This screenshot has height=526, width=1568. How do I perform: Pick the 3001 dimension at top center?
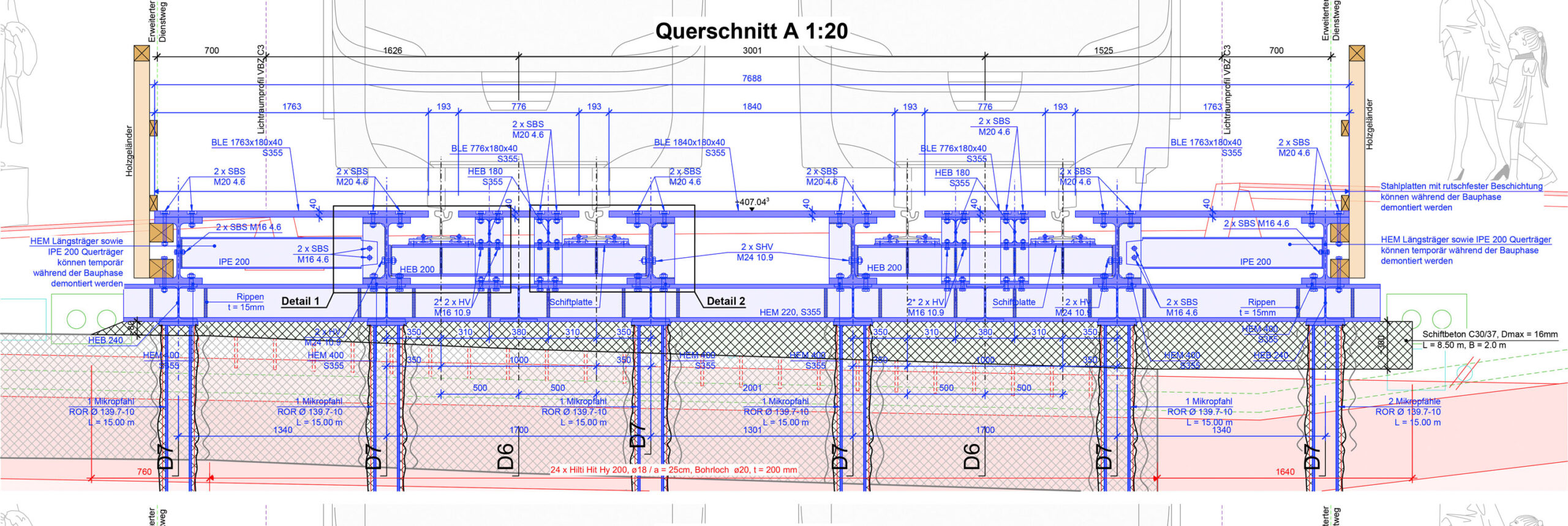coord(752,51)
